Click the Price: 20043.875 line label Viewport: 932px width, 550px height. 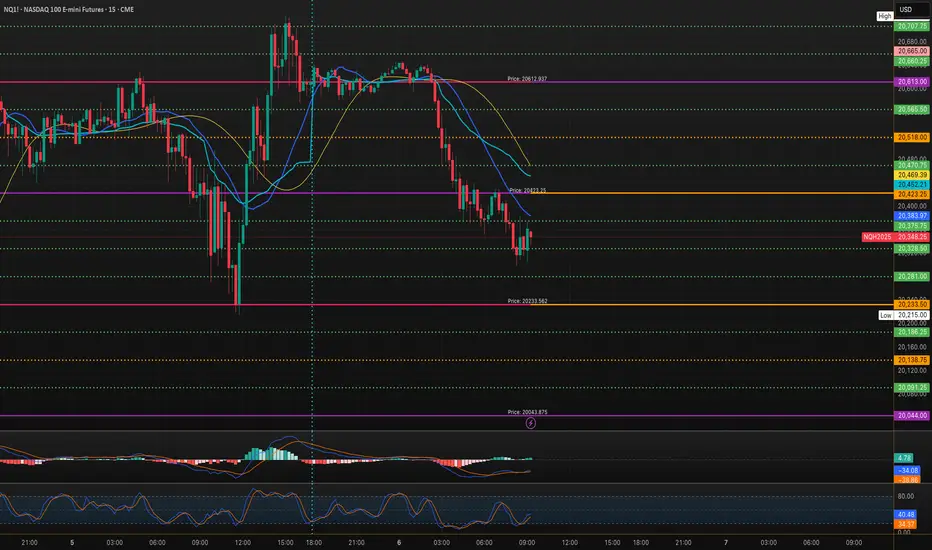point(527,412)
